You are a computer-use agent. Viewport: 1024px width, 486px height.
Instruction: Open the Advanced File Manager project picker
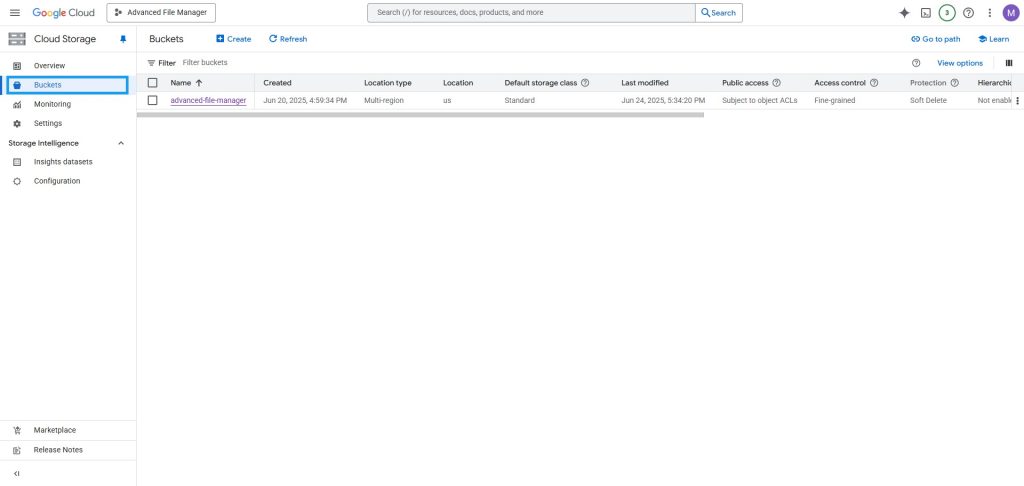(161, 13)
